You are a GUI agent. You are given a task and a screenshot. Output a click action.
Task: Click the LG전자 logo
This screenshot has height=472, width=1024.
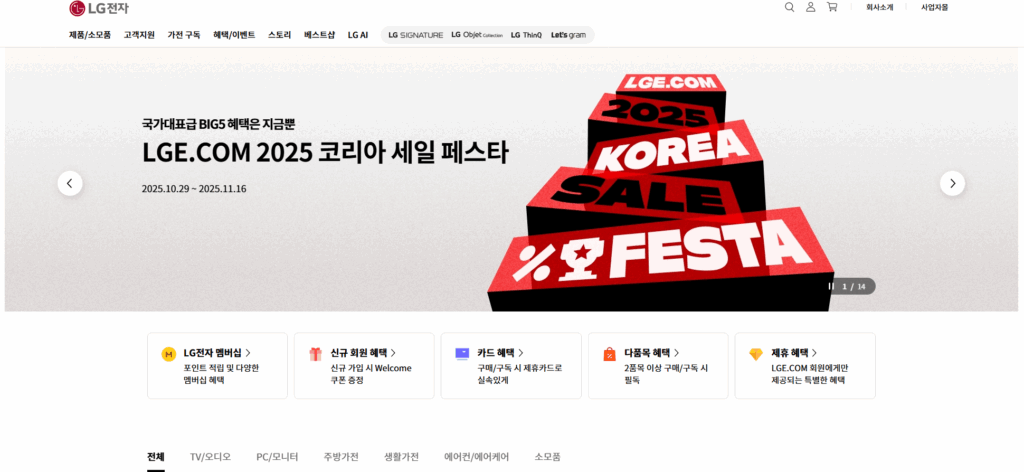tap(99, 8)
